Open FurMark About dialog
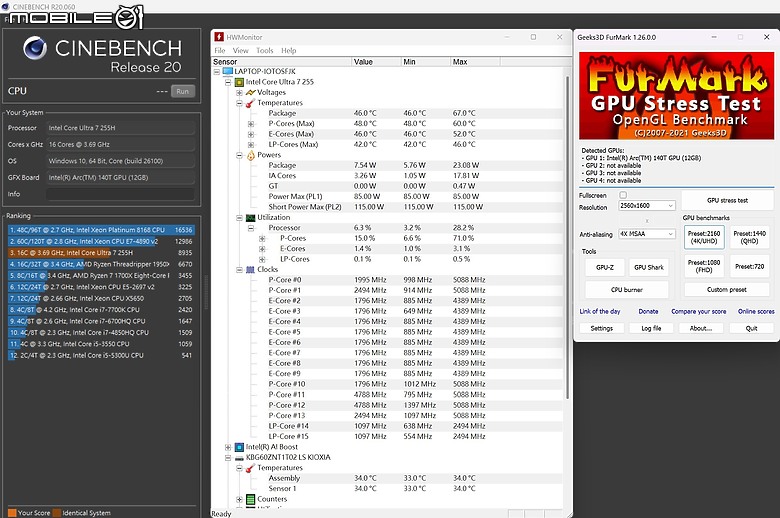780x518 pixels. point(701,328)
